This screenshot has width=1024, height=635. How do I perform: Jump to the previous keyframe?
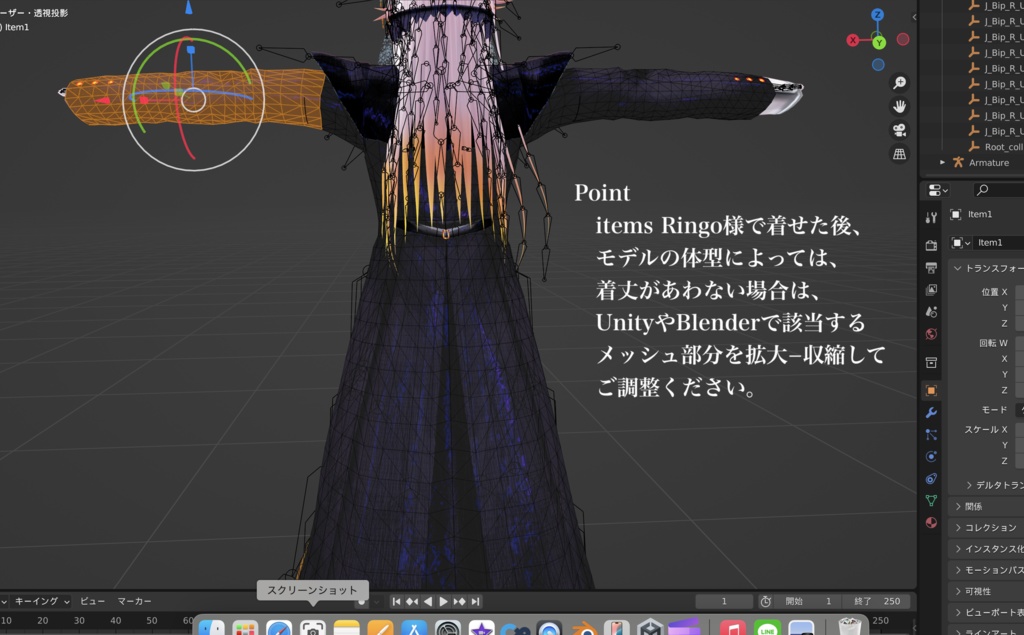click(x=412, y=601)
